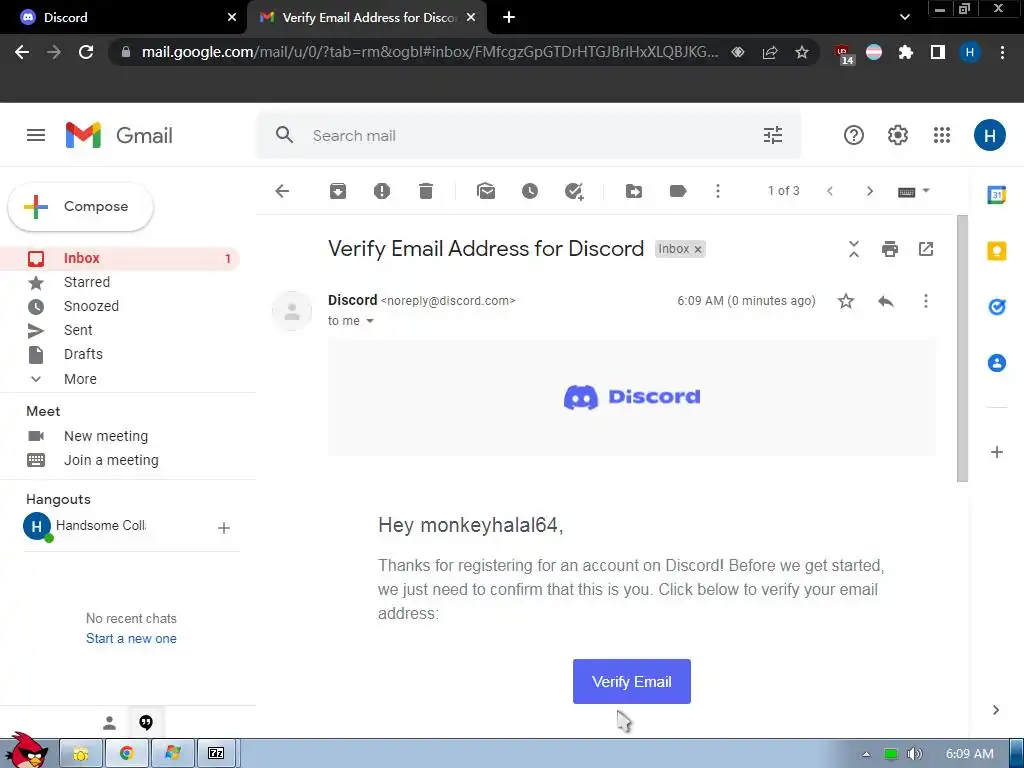Move email to folder icon

(x=634, y=191)
